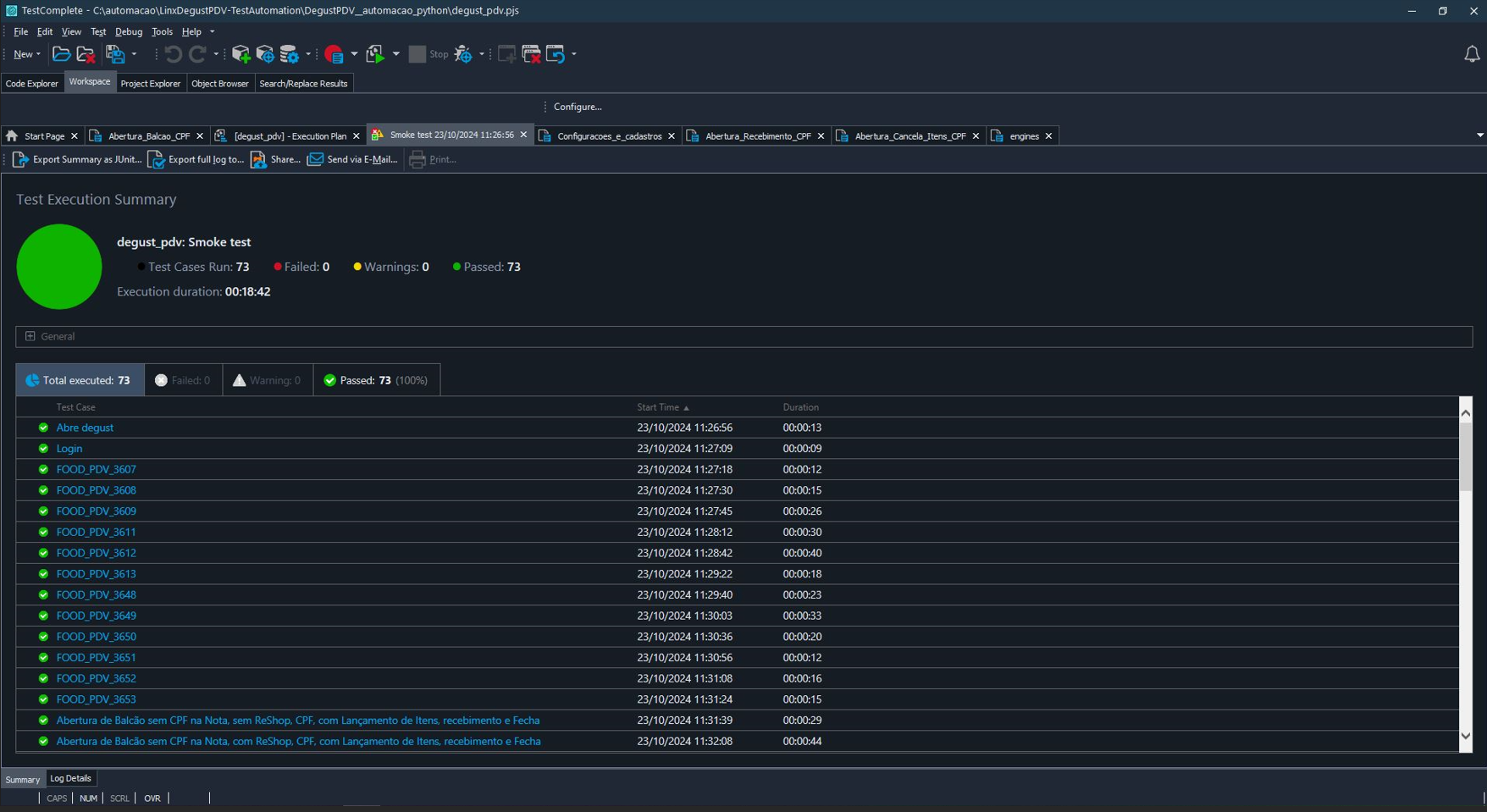Start recording with the red Record icon

point(334,54)
